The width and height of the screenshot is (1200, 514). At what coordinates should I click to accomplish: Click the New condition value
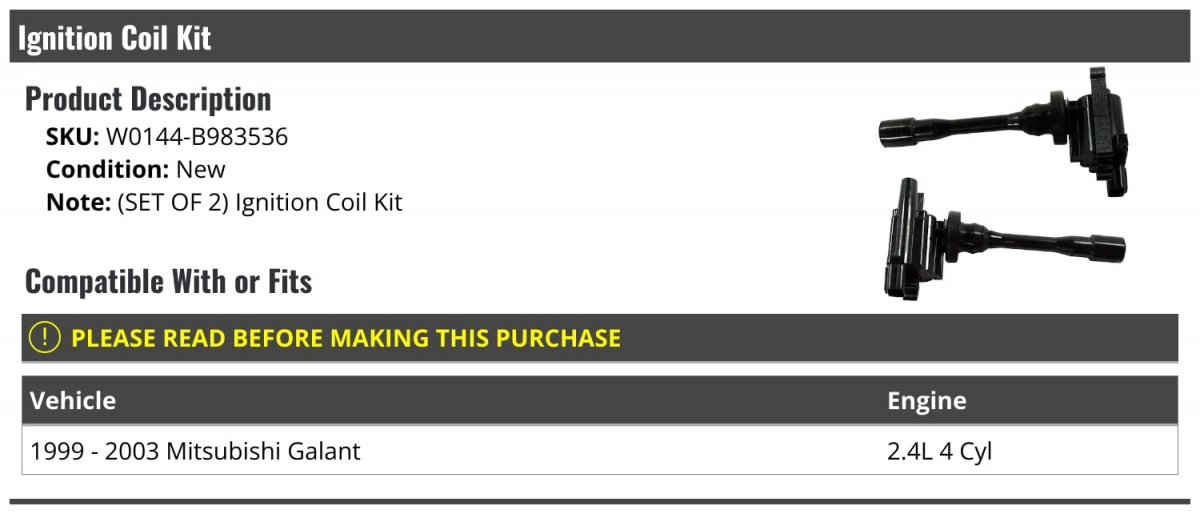[x=201, y=169]
